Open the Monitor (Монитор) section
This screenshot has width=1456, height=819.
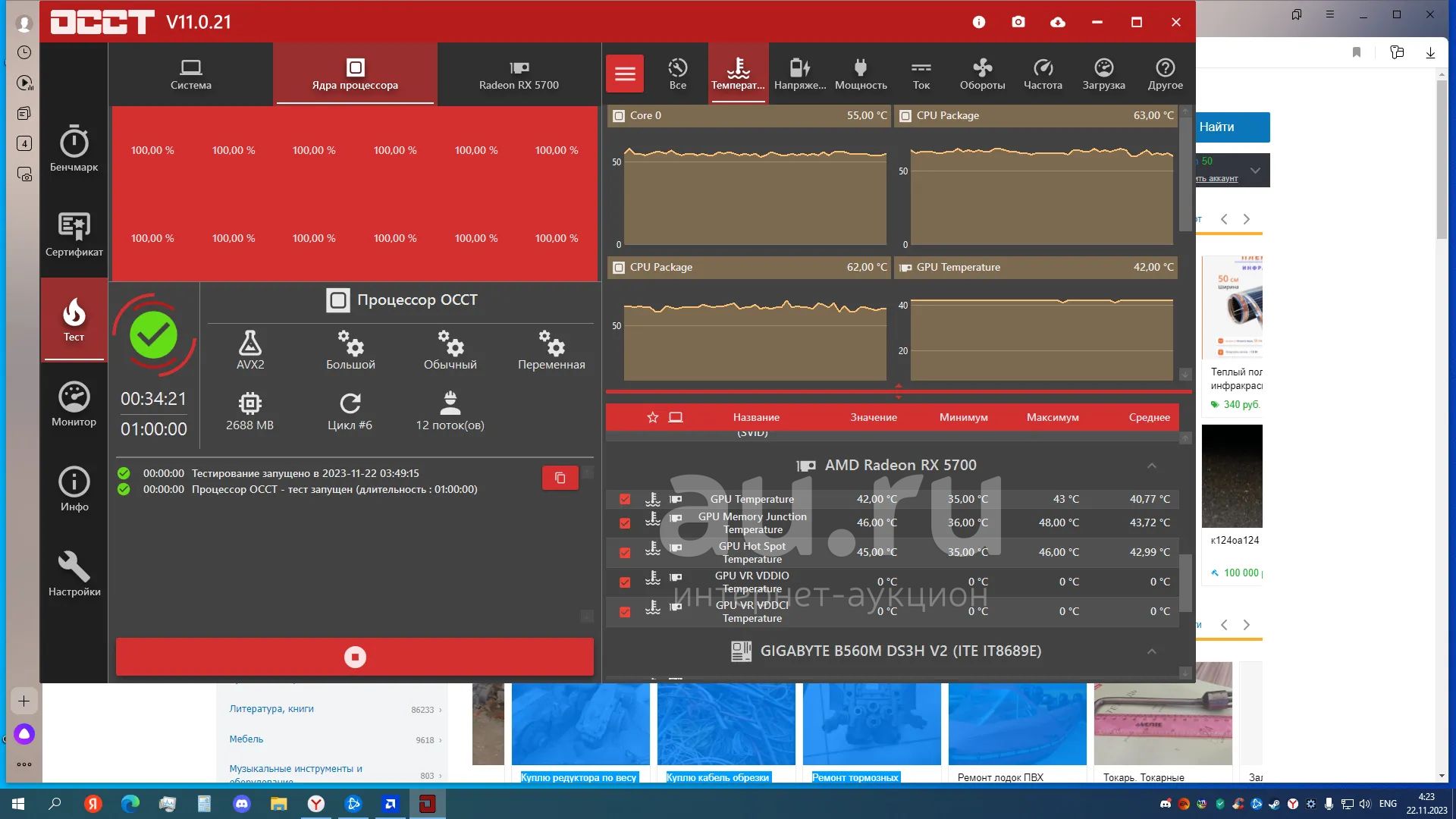[74, 403]
